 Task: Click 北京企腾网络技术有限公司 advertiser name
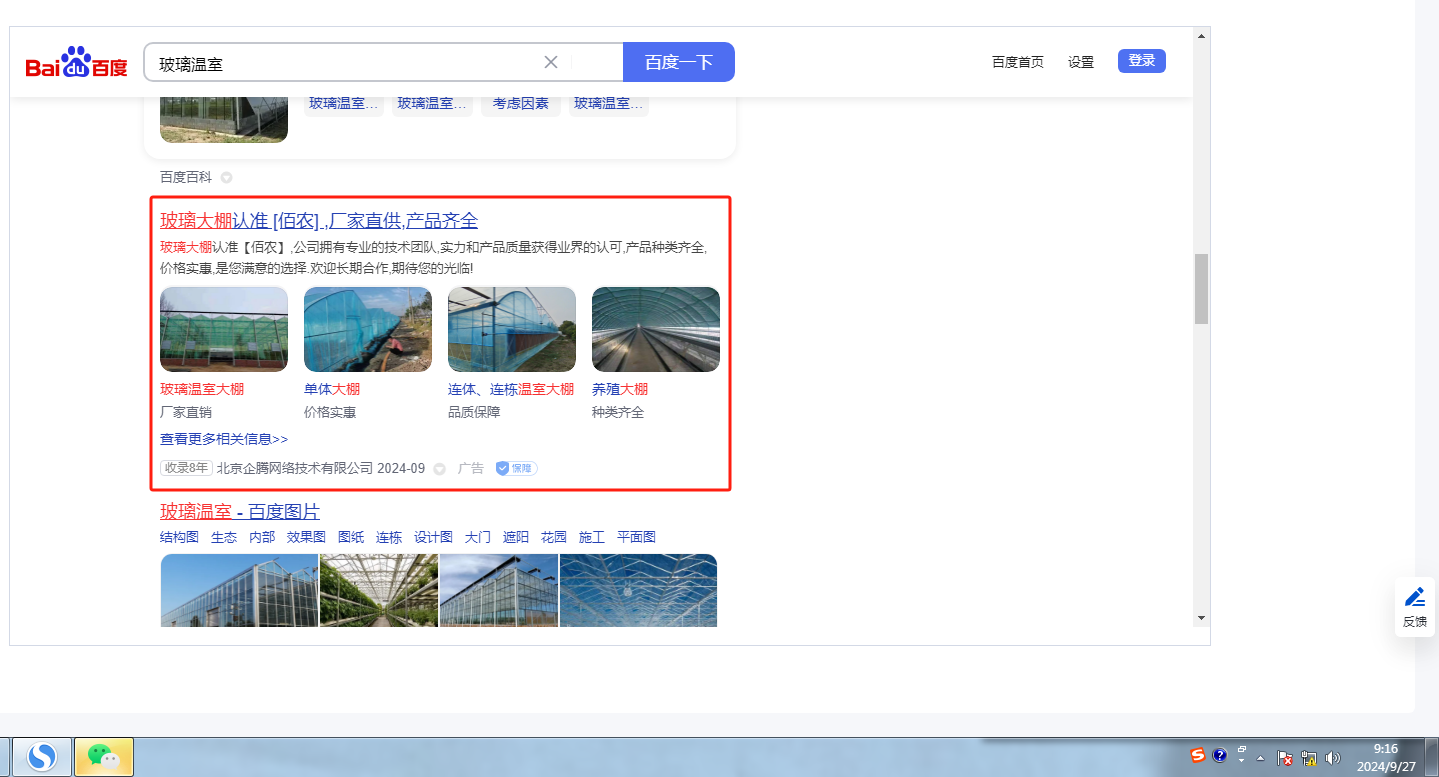pyautogui.click(x=295, y=468)
